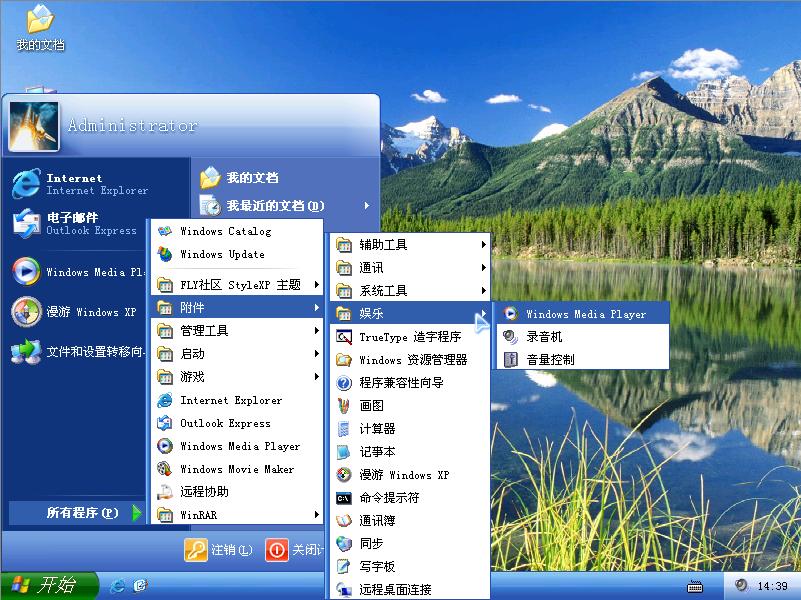Open 通讯簿 address book
801x600 pixels.
[410, 520]
